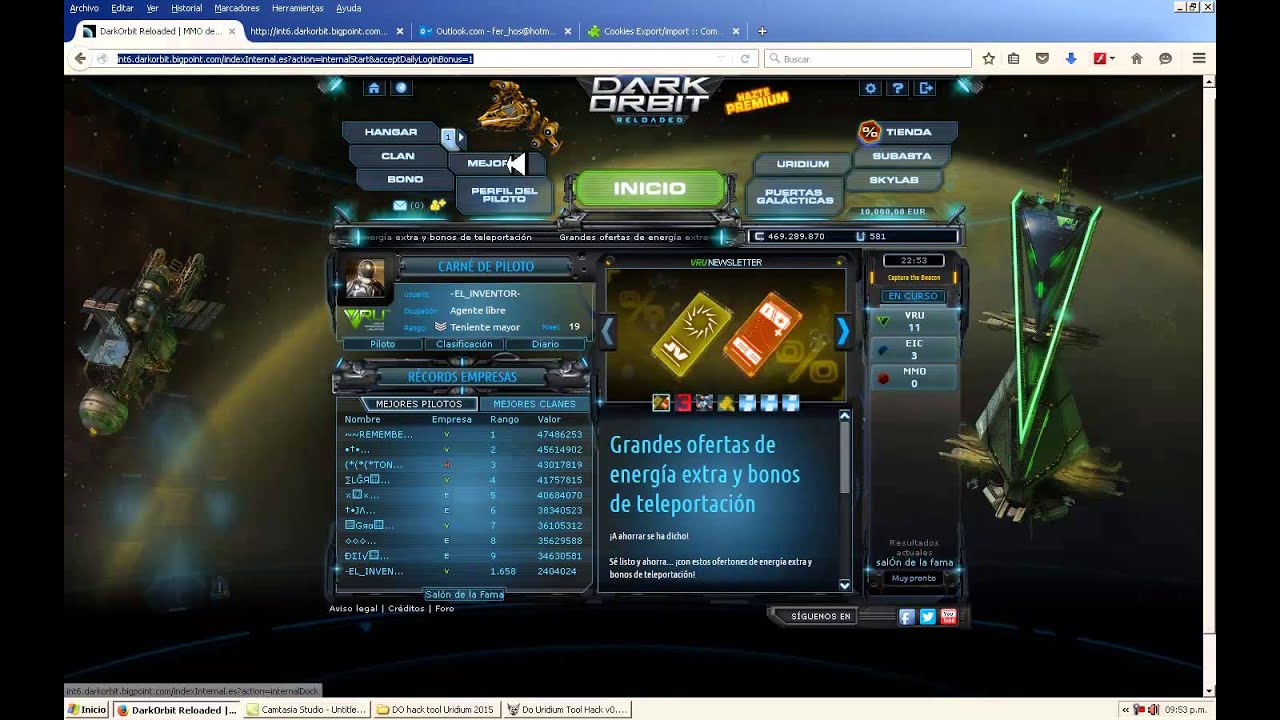Click the Pocket icon in Firefox toolbar
This screenshot has height=720, width=1280.
[x=1042, y=59]
